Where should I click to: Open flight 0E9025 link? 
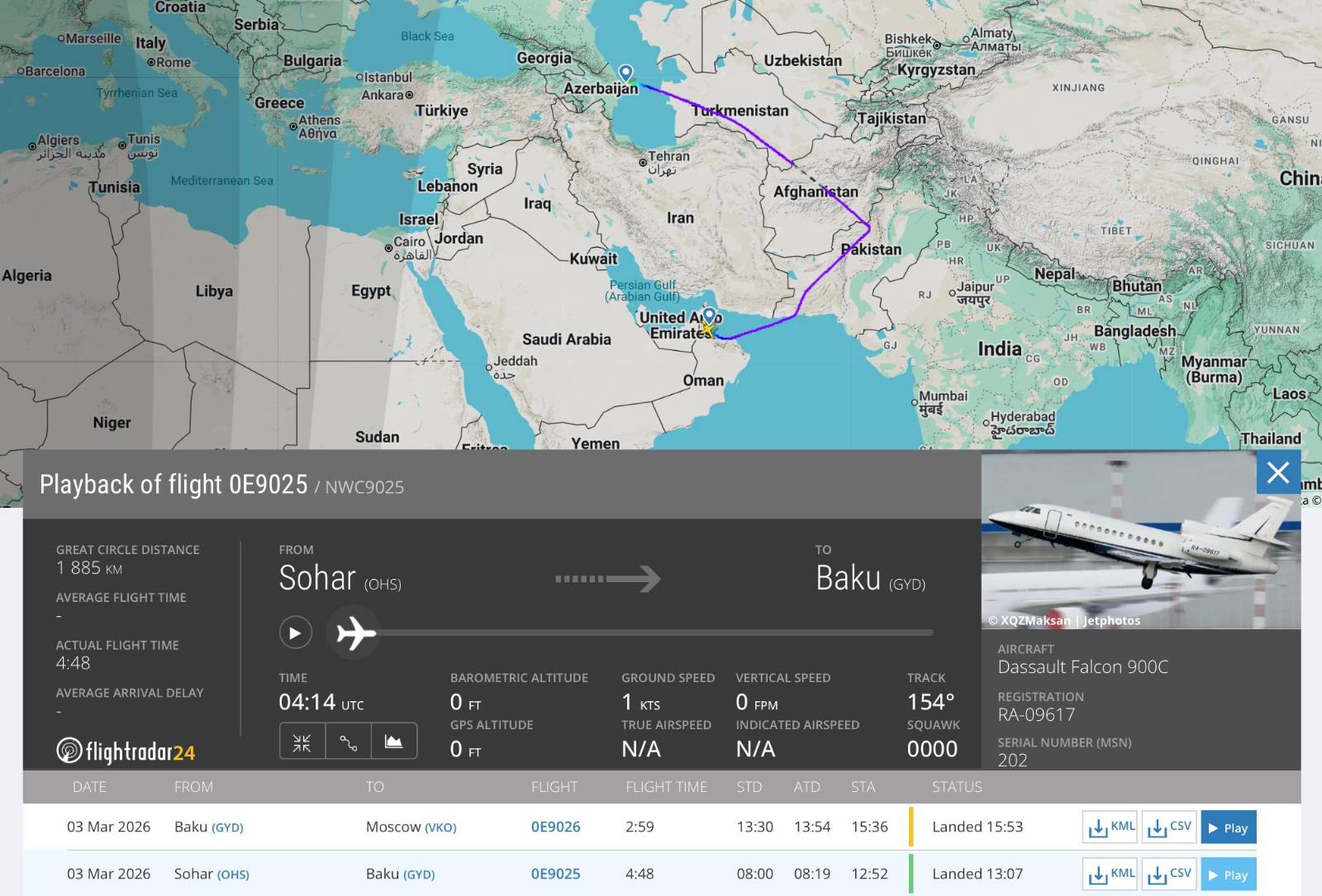click(555, 875)
